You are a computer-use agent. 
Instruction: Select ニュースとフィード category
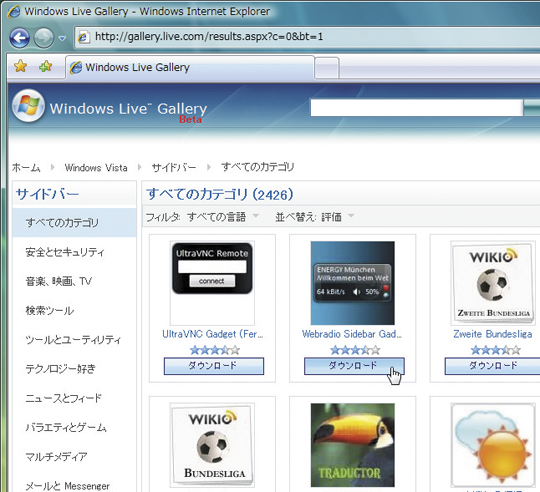pos(64,398)
